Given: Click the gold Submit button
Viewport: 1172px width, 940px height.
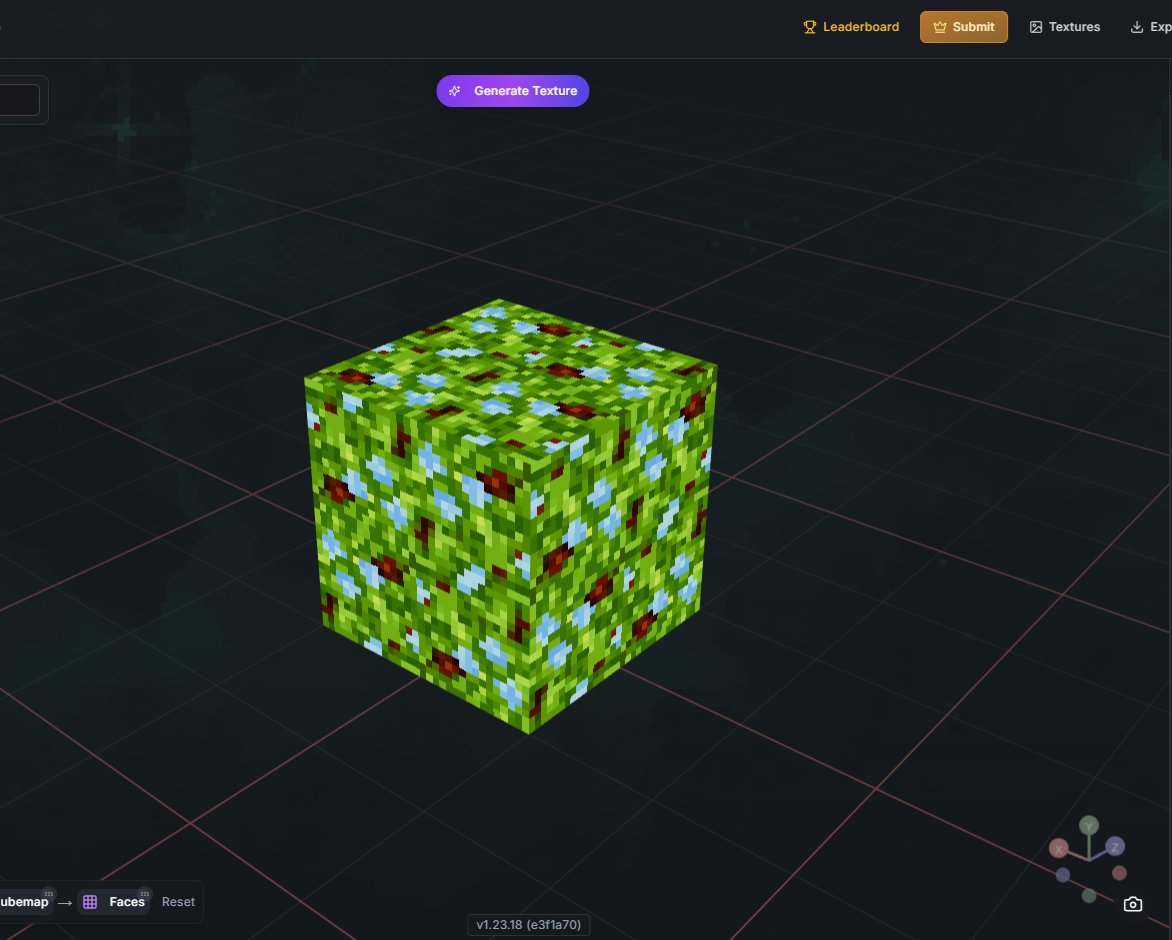Looking at the screenshot, I should pyautogui.click(x=963, y=27).
